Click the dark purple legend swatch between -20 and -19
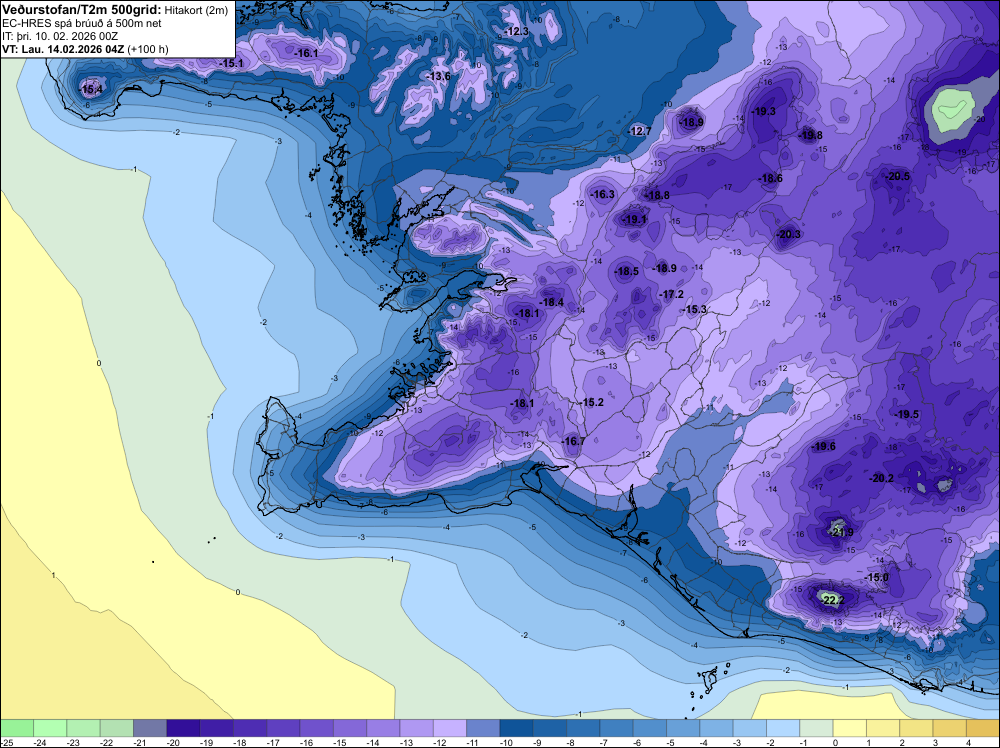The height and width of the screenshot is (748, 1000). pyautogui.click(x=183, y=728)
